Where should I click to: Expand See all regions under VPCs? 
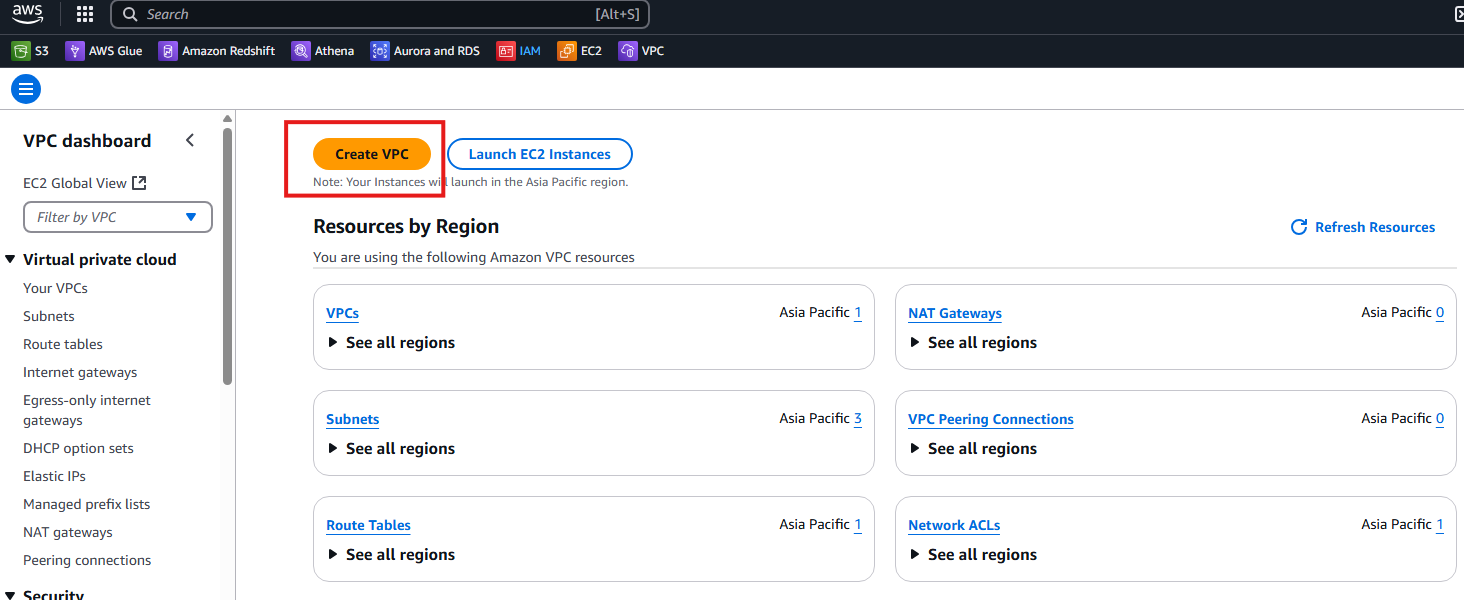pos(391,342)
